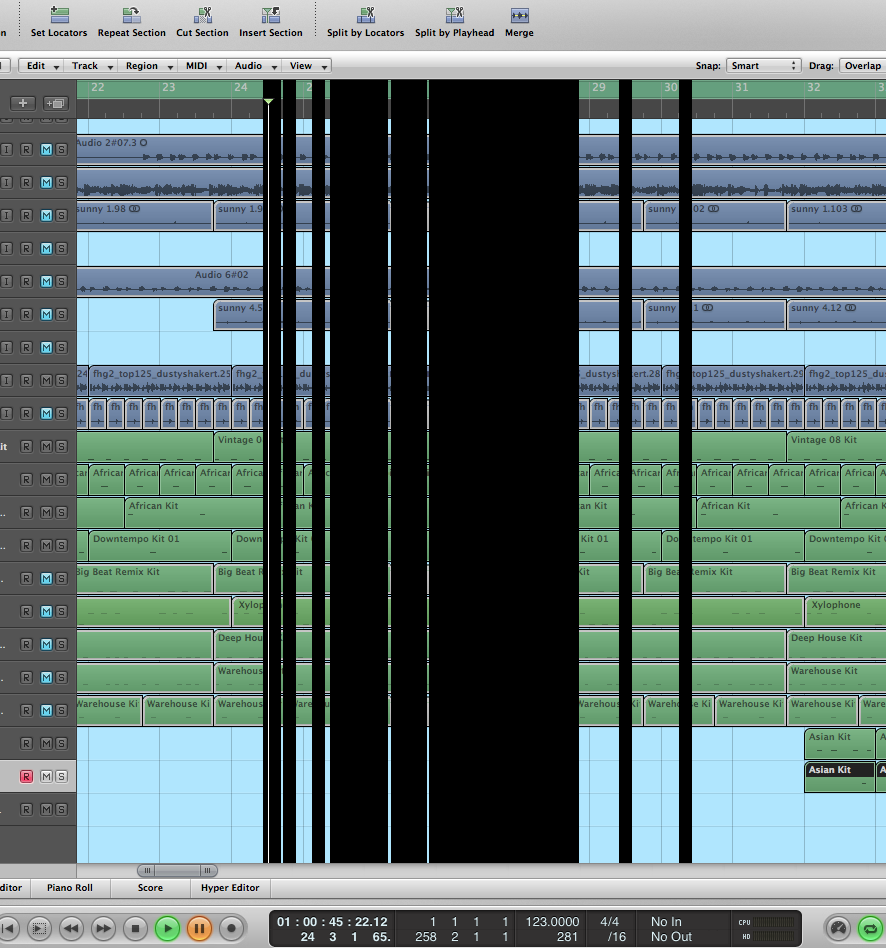Toggle Mute on the Audio 6#02 track
886x948 pixels.
click(47, 281)
